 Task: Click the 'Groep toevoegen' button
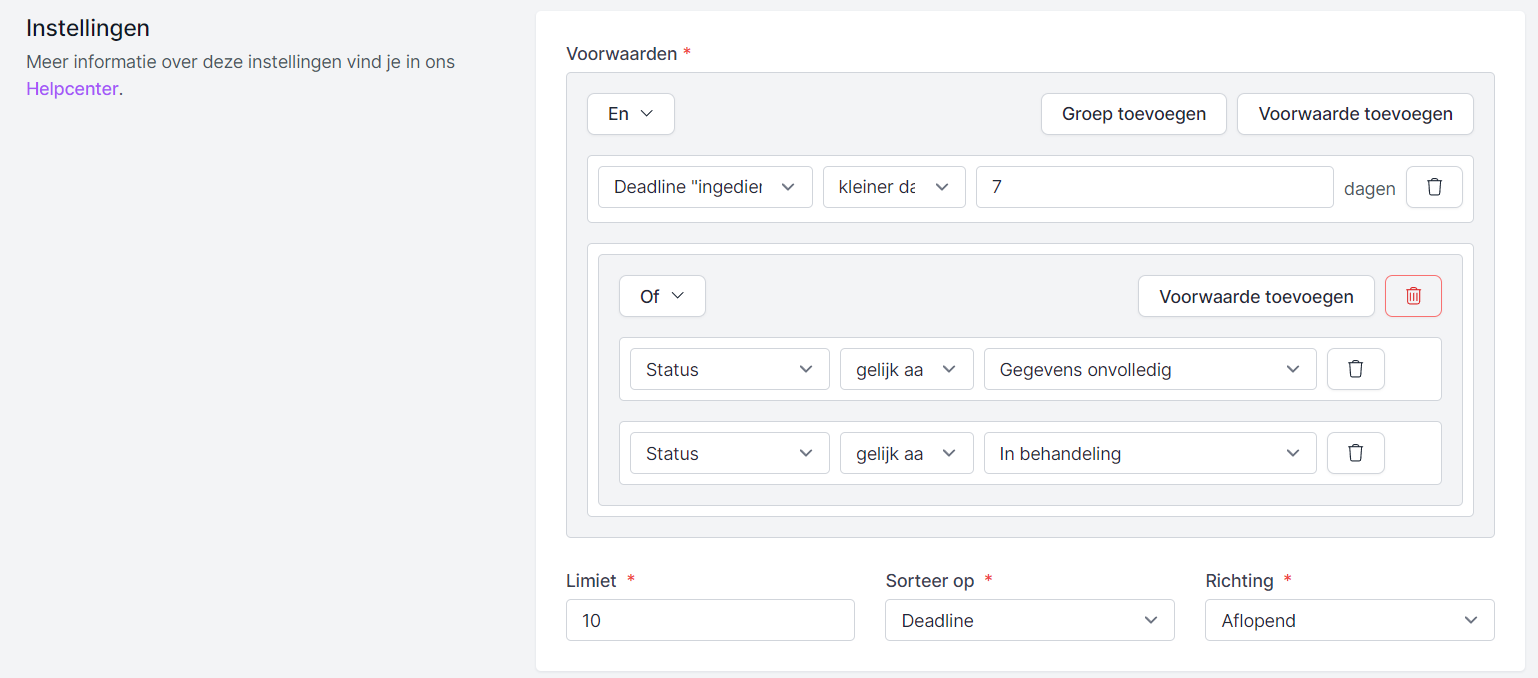1133,114
